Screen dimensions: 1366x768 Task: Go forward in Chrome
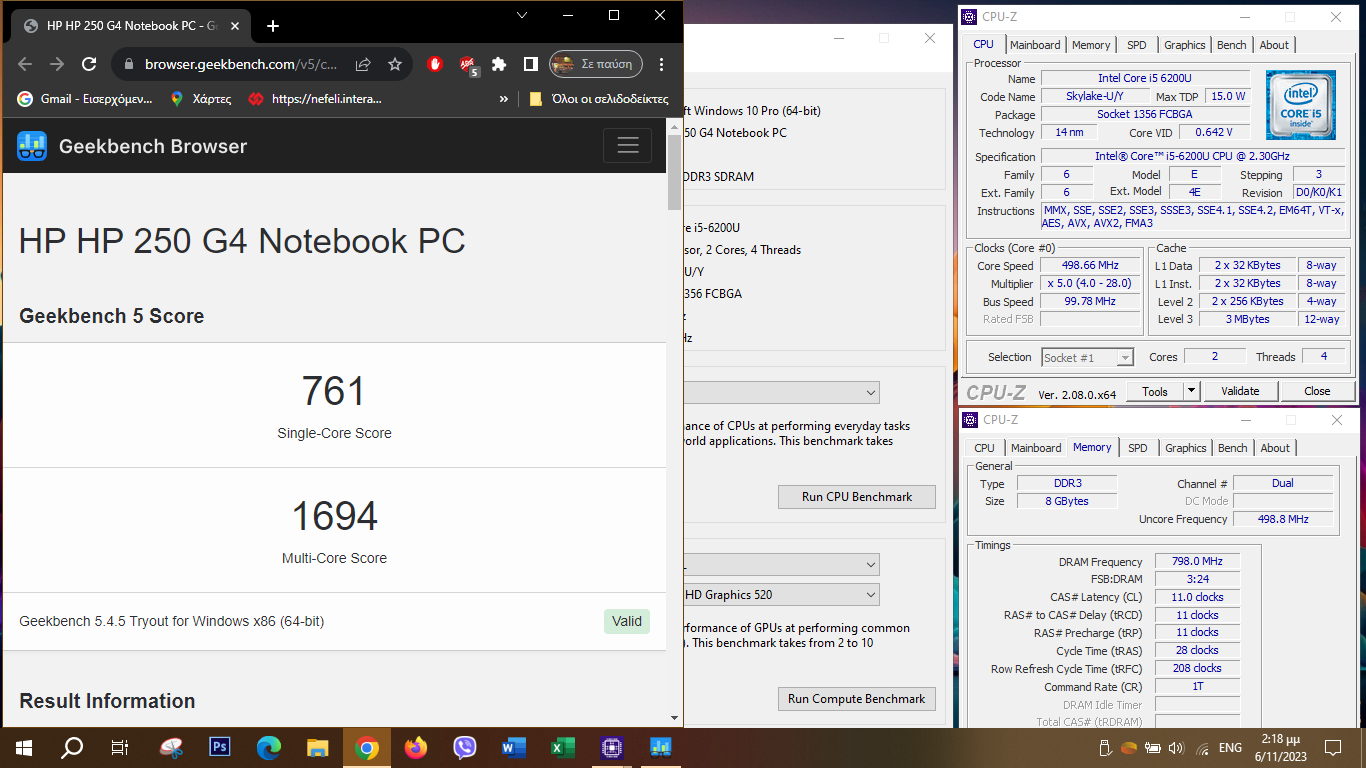click(57, 64)
